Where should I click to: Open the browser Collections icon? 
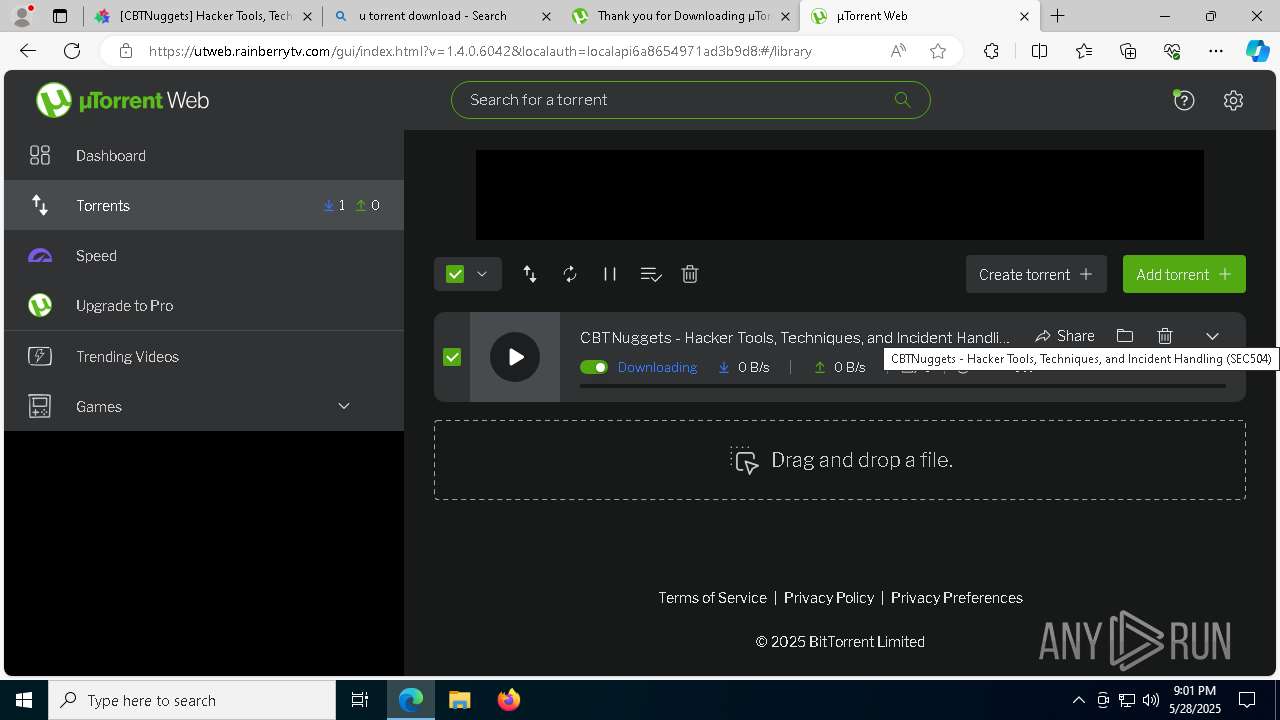(x=1128, y=51)
